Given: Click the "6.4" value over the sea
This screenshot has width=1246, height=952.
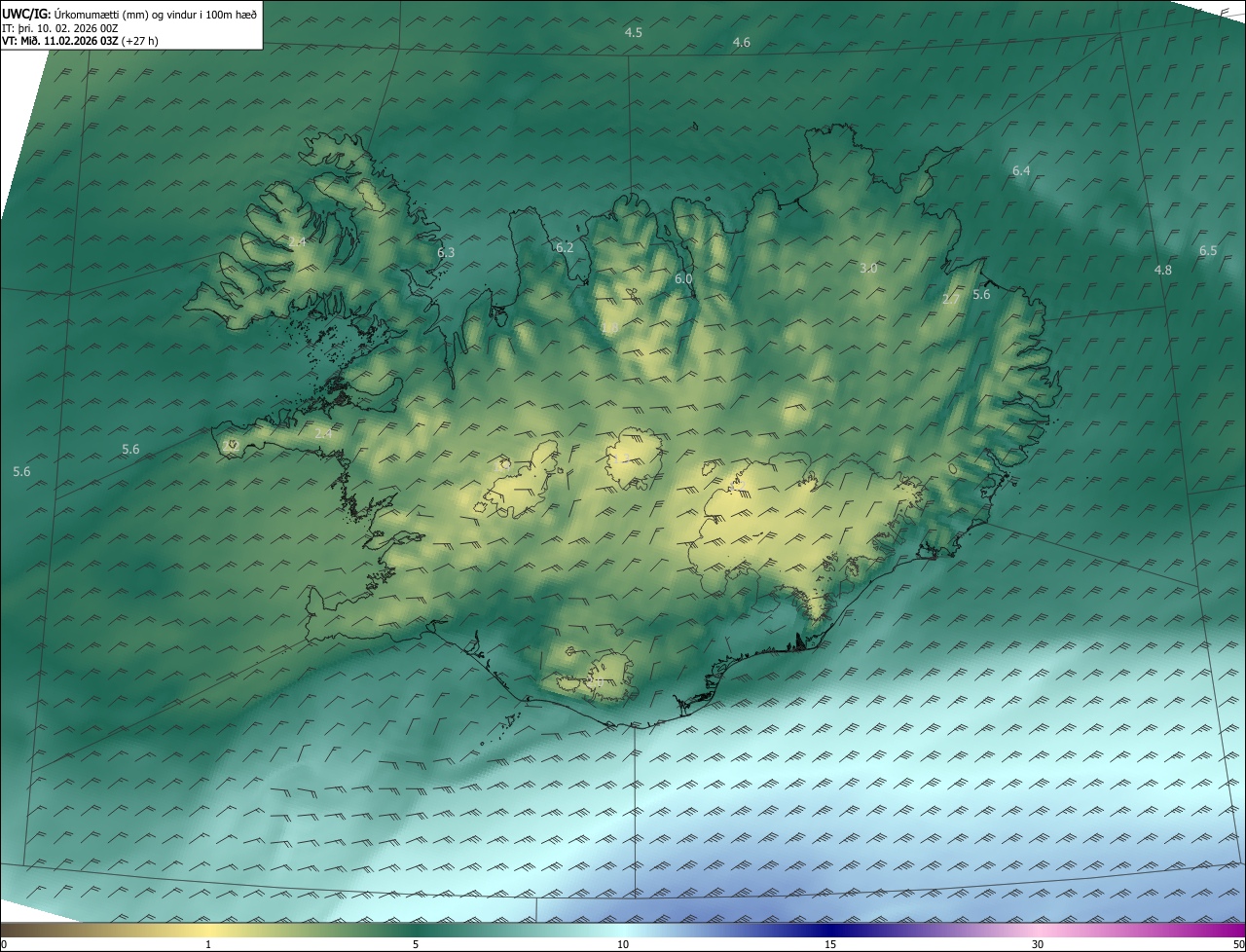Looking at the screenshot, I should click(x=1020, y=171).
